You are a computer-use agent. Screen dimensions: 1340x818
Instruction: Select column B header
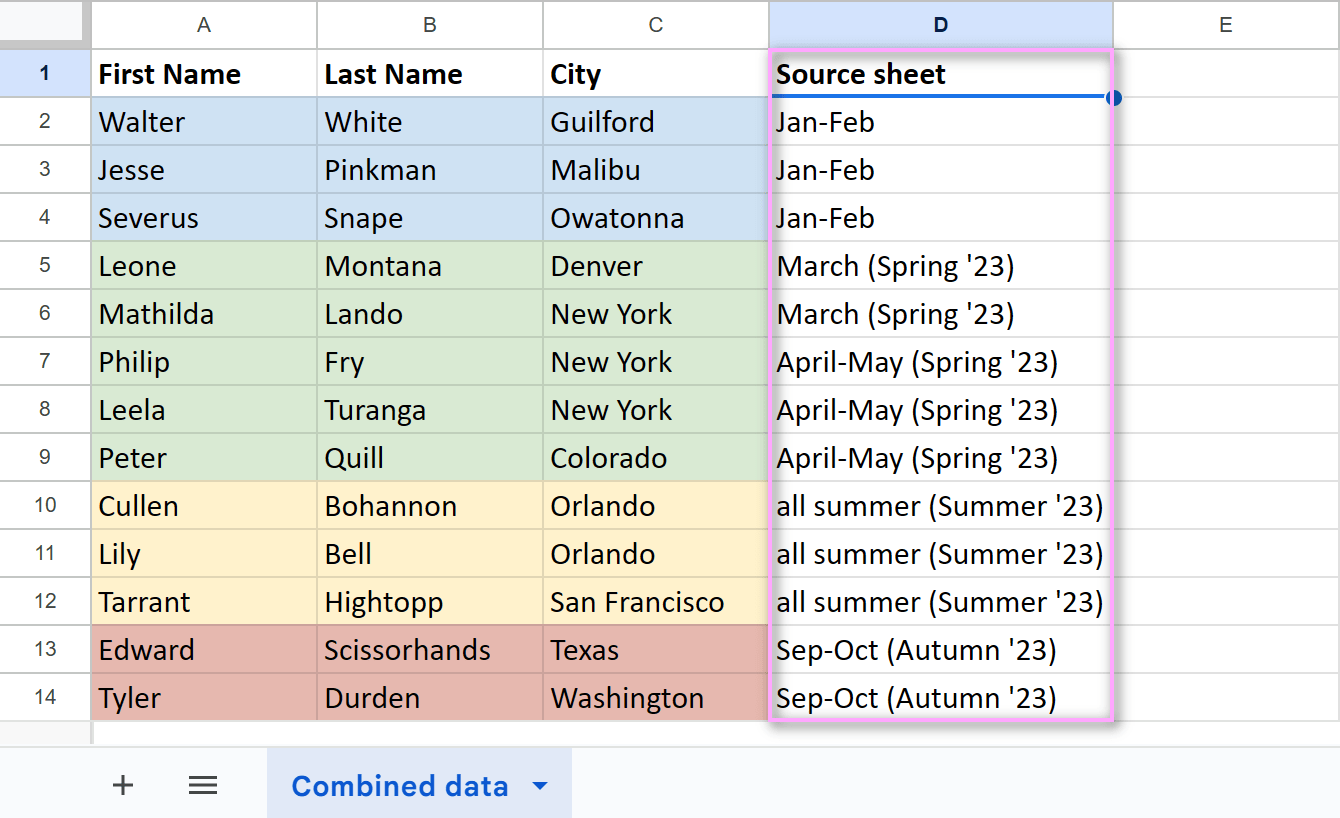[430, 25]
